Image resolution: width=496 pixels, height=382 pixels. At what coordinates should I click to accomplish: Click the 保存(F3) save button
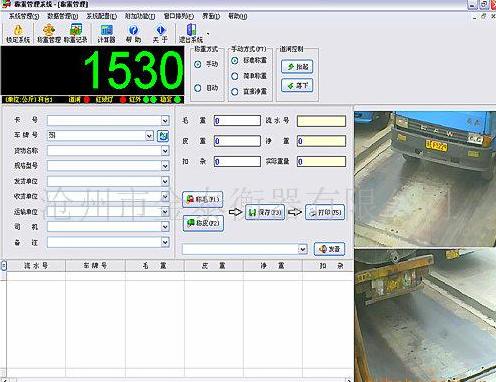[x=265, y=212]
